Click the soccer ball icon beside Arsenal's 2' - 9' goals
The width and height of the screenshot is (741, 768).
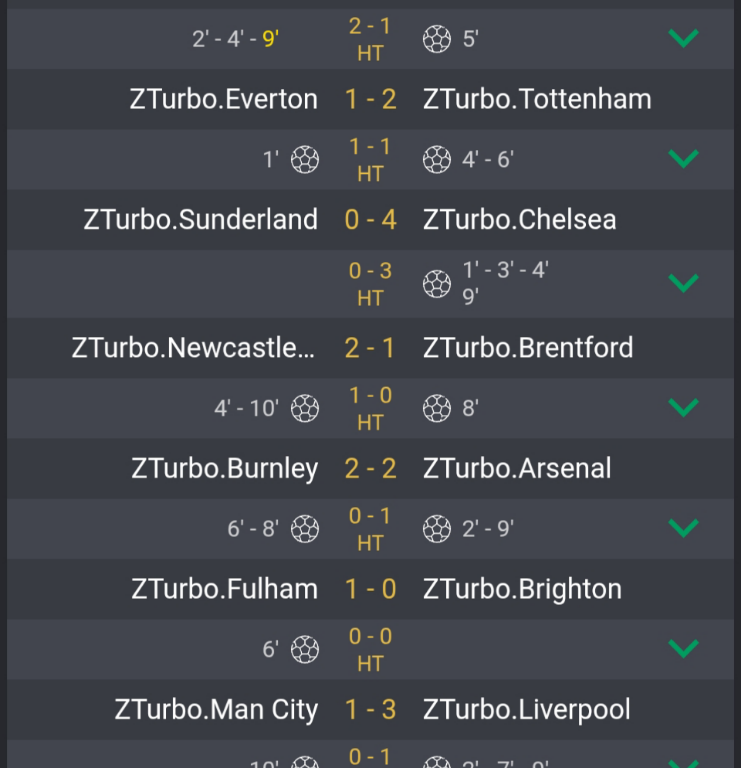[x=437, y=528]
